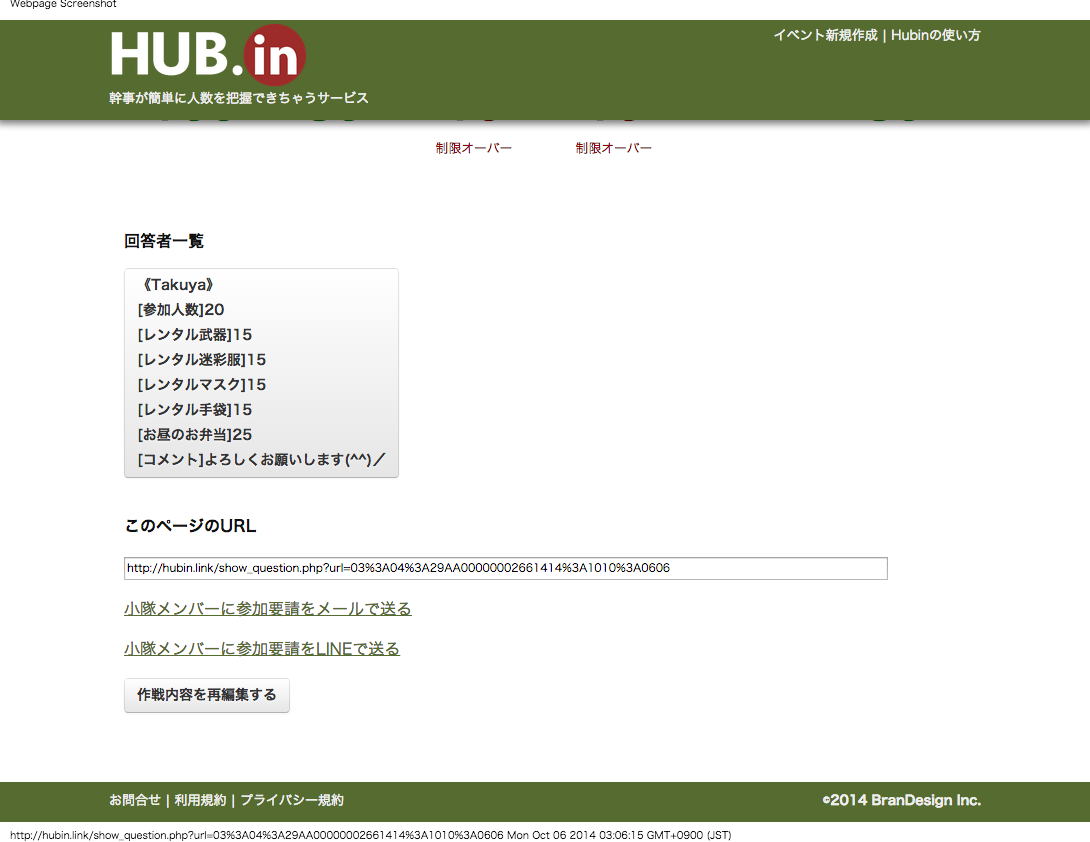1090x842 pixels.
Task: Click the [コメント] row in Takuya's response
Action: point(261,460)
